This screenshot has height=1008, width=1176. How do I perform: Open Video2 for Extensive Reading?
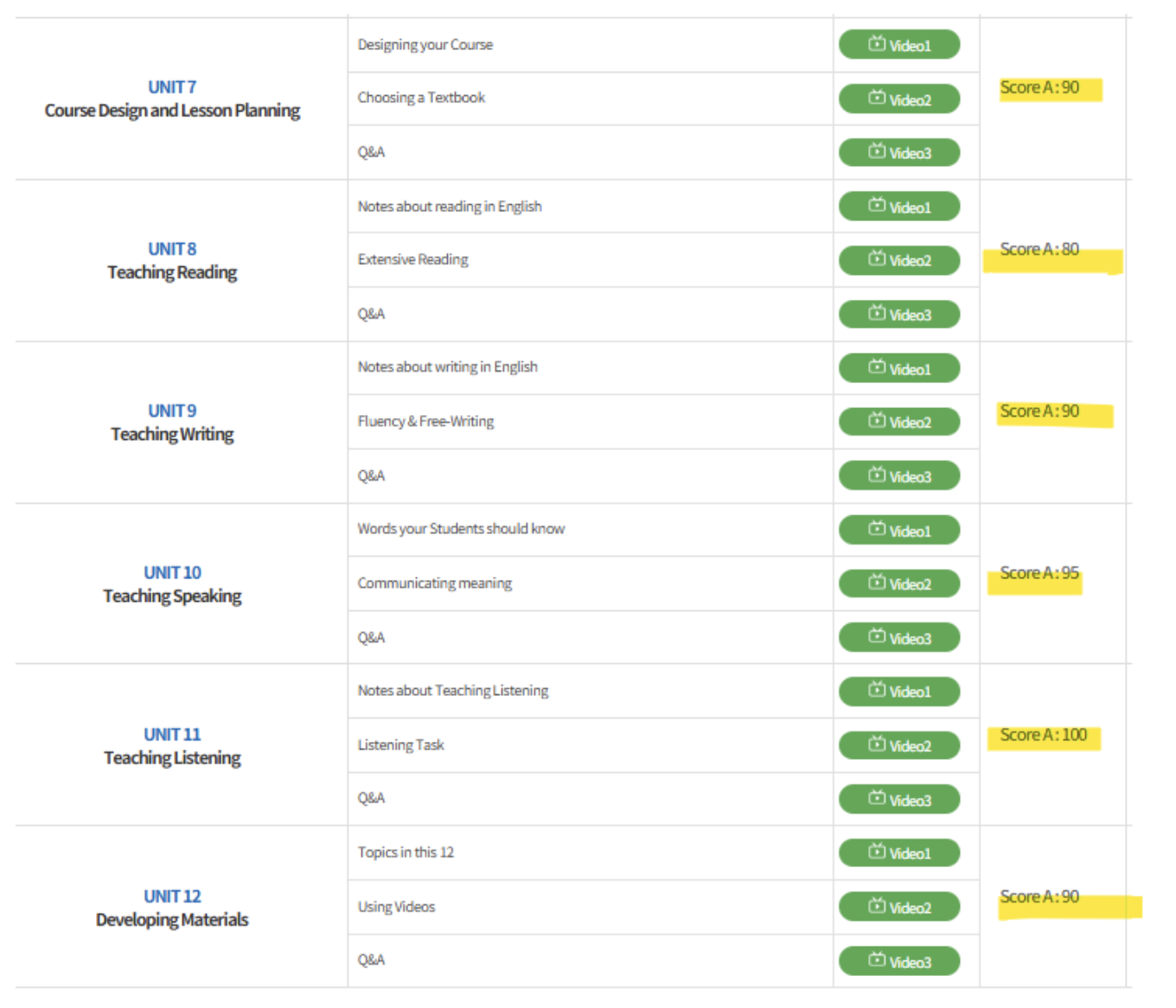point(898,260)
